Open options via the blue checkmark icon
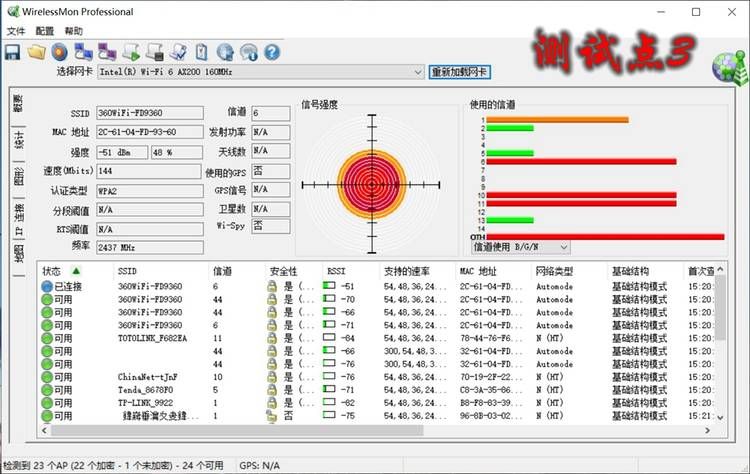 pos(178,52)
